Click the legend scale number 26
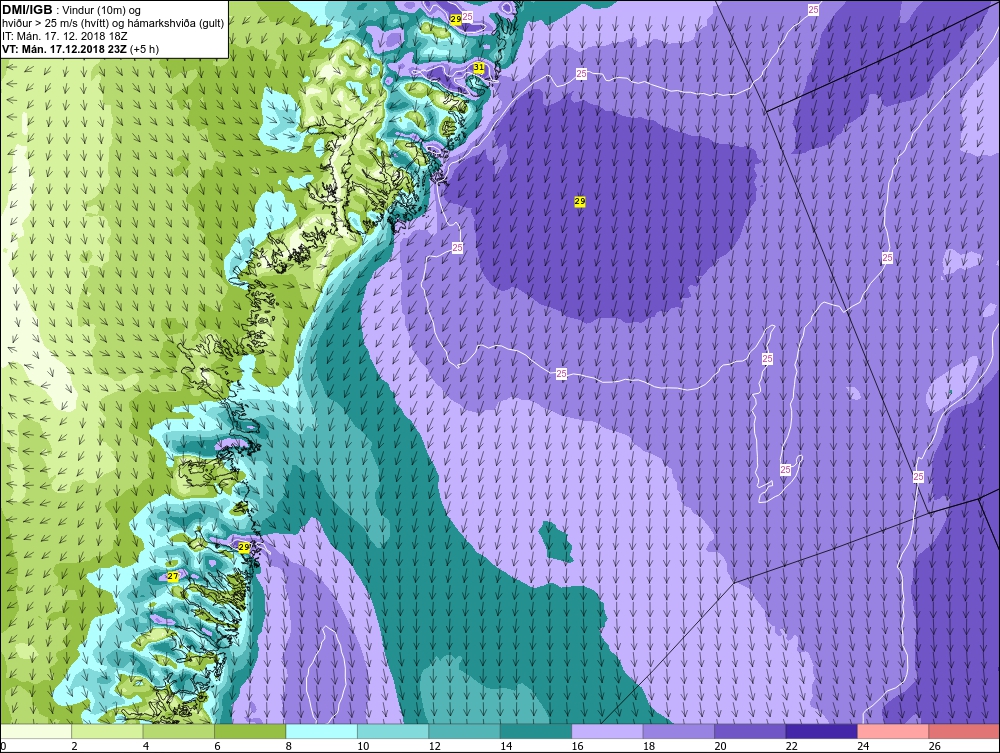 click(x=934, y=747)
